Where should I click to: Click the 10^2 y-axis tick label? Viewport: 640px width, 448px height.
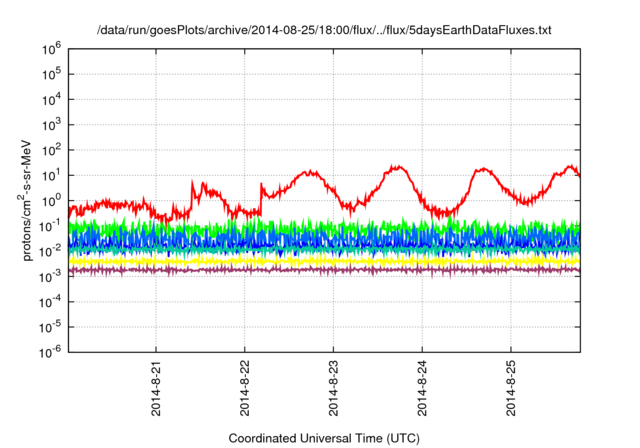51,150
